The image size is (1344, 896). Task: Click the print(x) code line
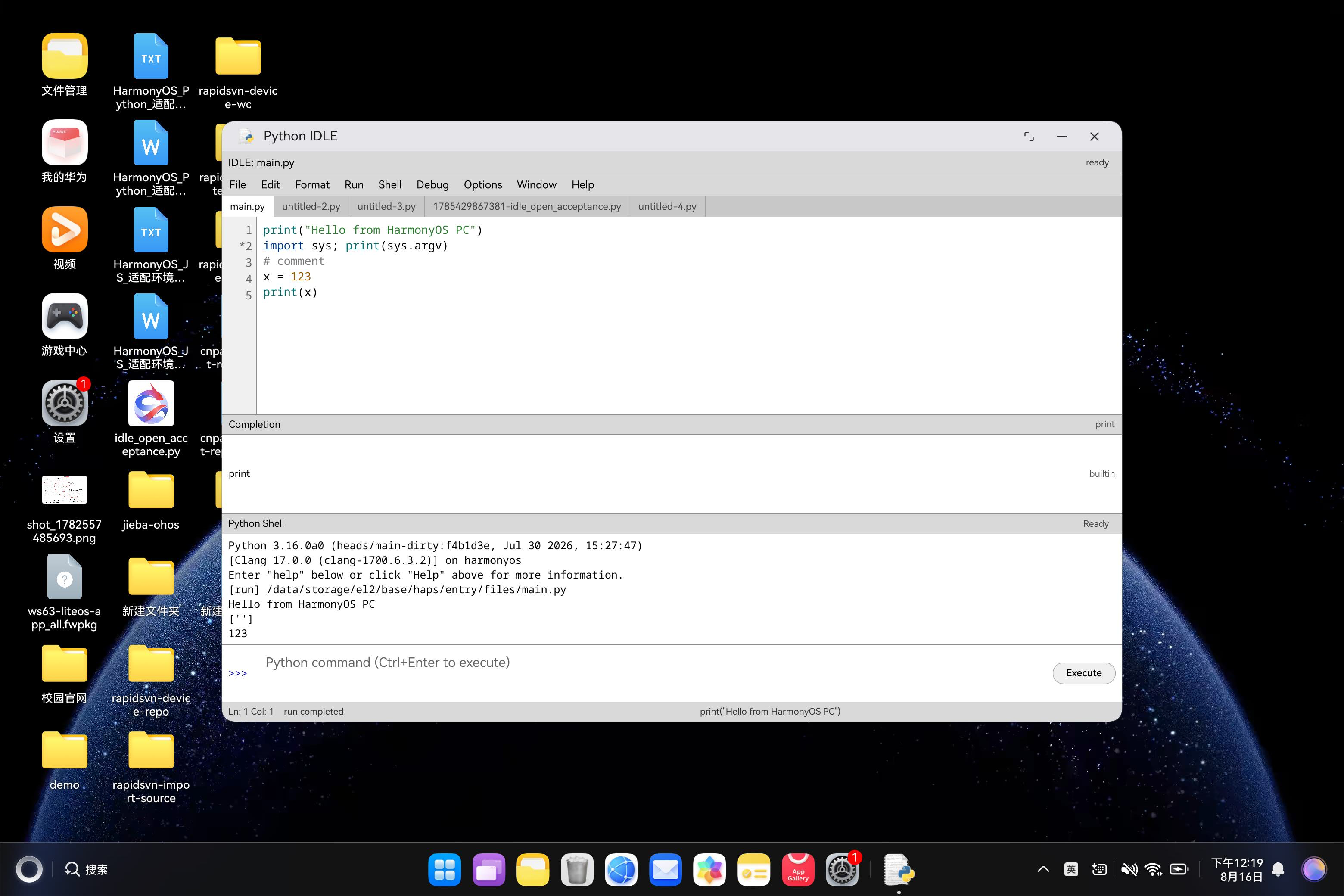290,292
